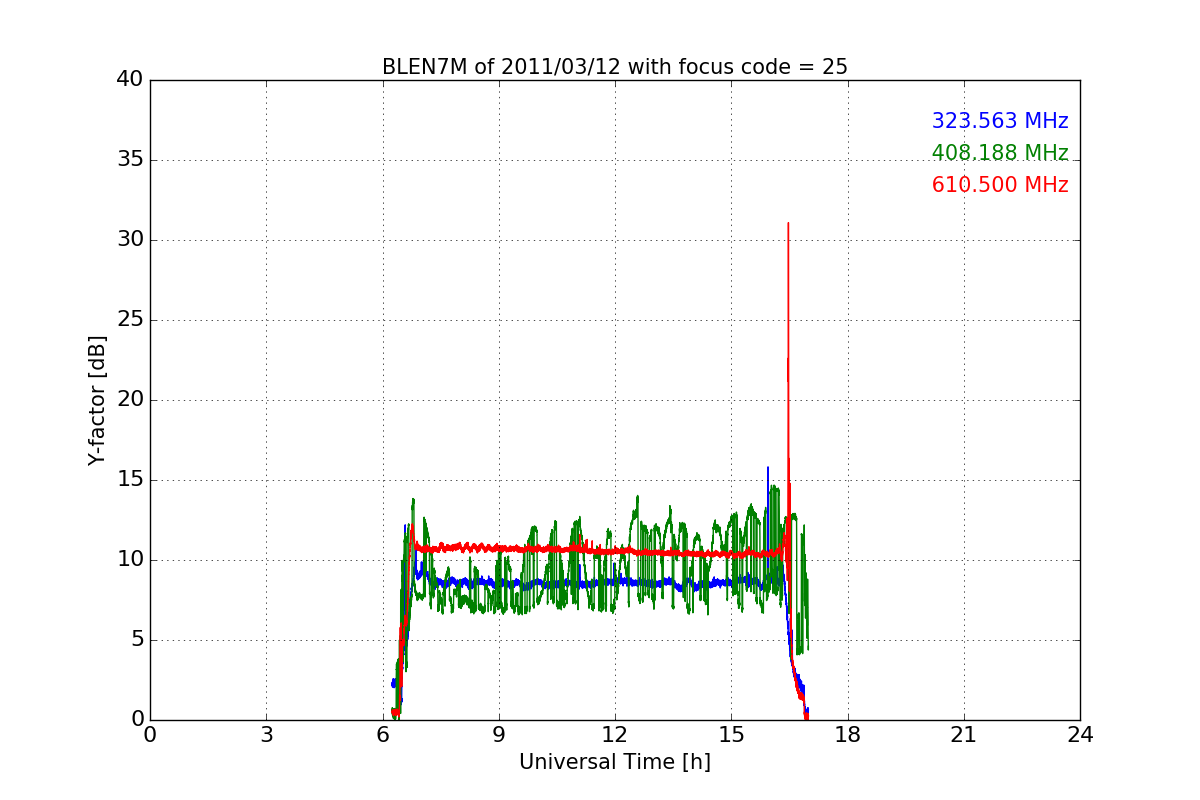Click the x-axis tick label 9
Viewport: 1200px width, 800px height.
click(498, 735)
